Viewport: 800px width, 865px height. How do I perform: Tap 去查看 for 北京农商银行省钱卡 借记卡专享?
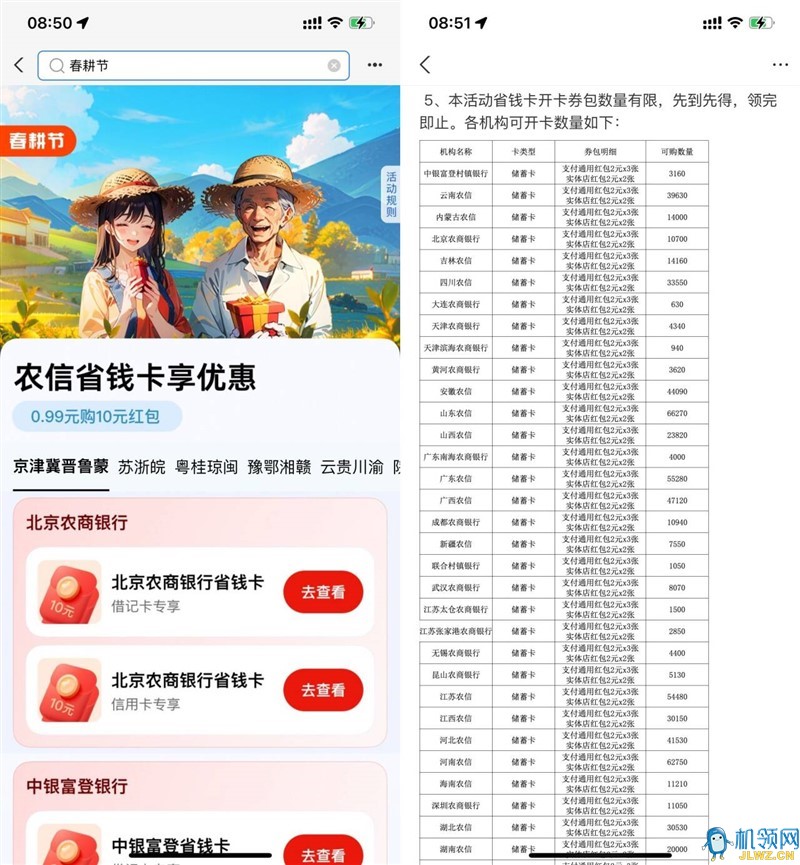click(323, 592)
